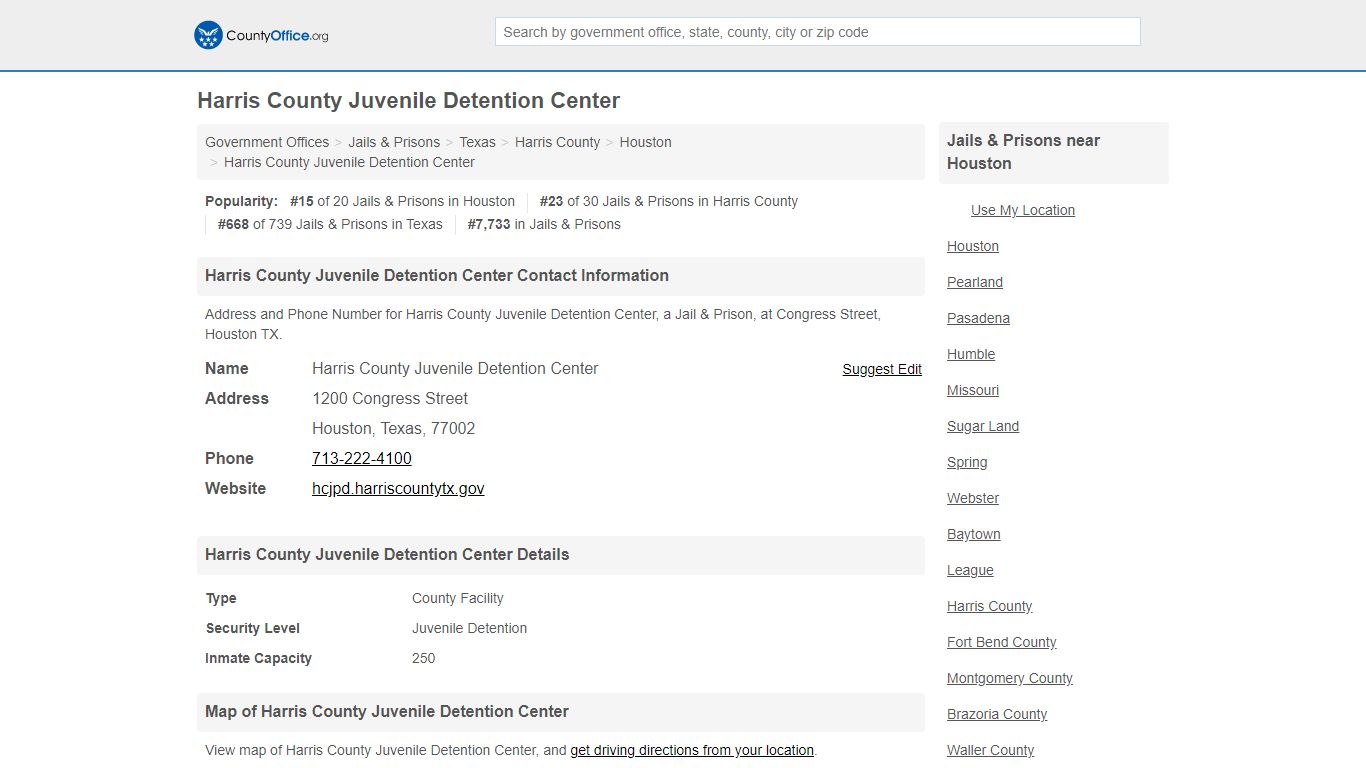This screenshot has width=1366, height=768.
Task: Click Use My Location in sidebar
Action: click(1023, 210)
